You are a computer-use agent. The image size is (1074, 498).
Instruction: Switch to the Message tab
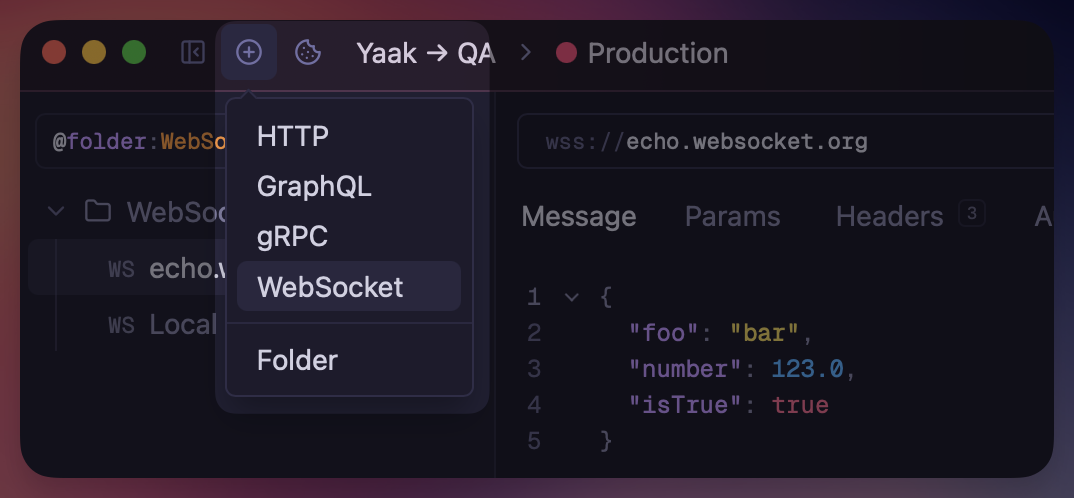point(578,216)
